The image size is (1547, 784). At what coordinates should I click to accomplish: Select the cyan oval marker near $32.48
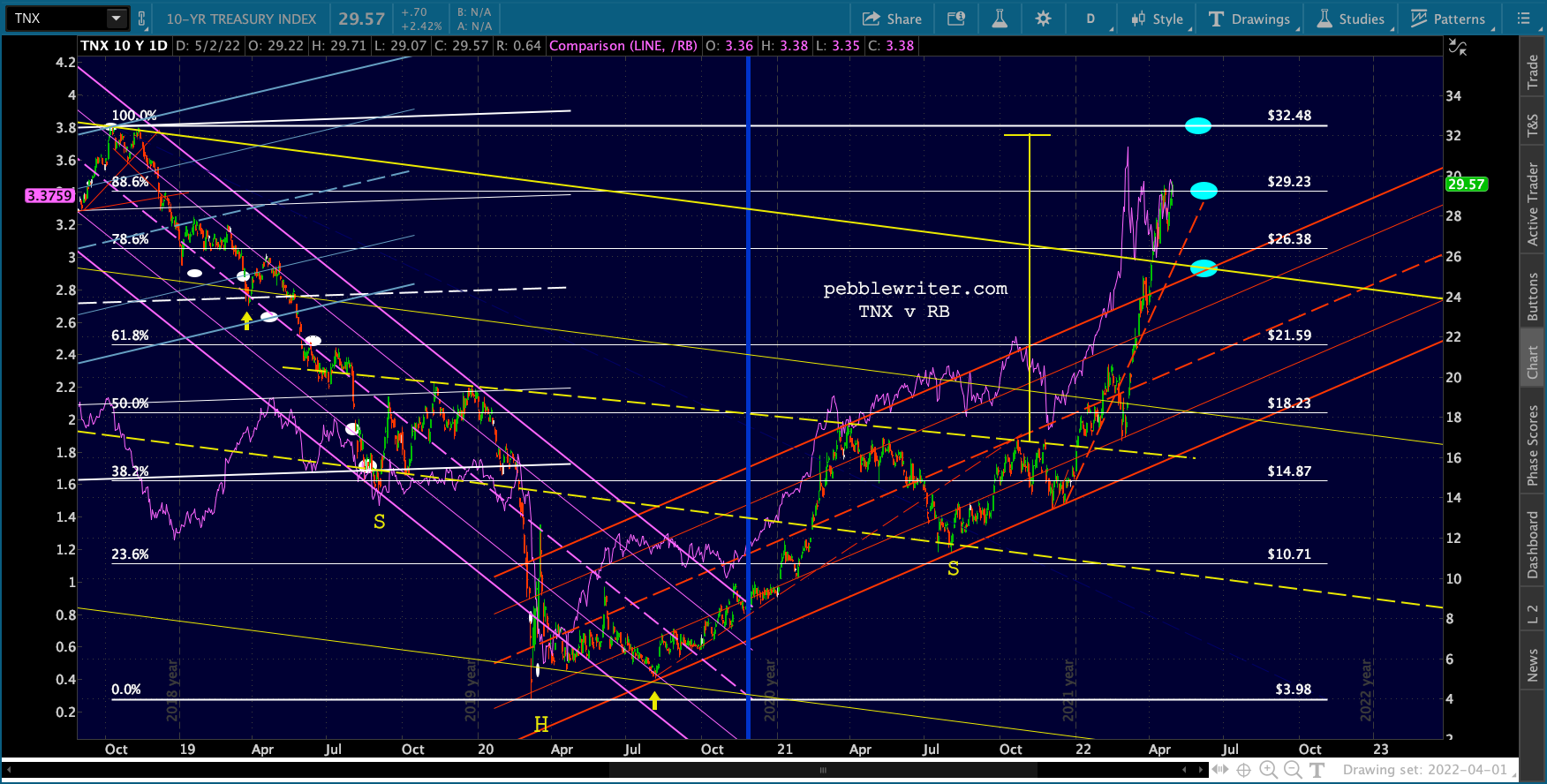(x=1198, y=126)
